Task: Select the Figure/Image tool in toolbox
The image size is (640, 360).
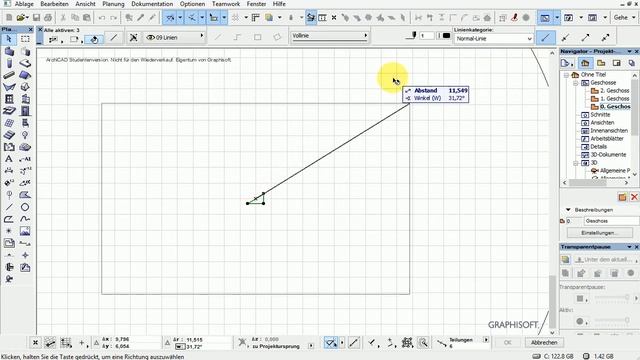Action: pyautogui.click(x=25, y=231)
